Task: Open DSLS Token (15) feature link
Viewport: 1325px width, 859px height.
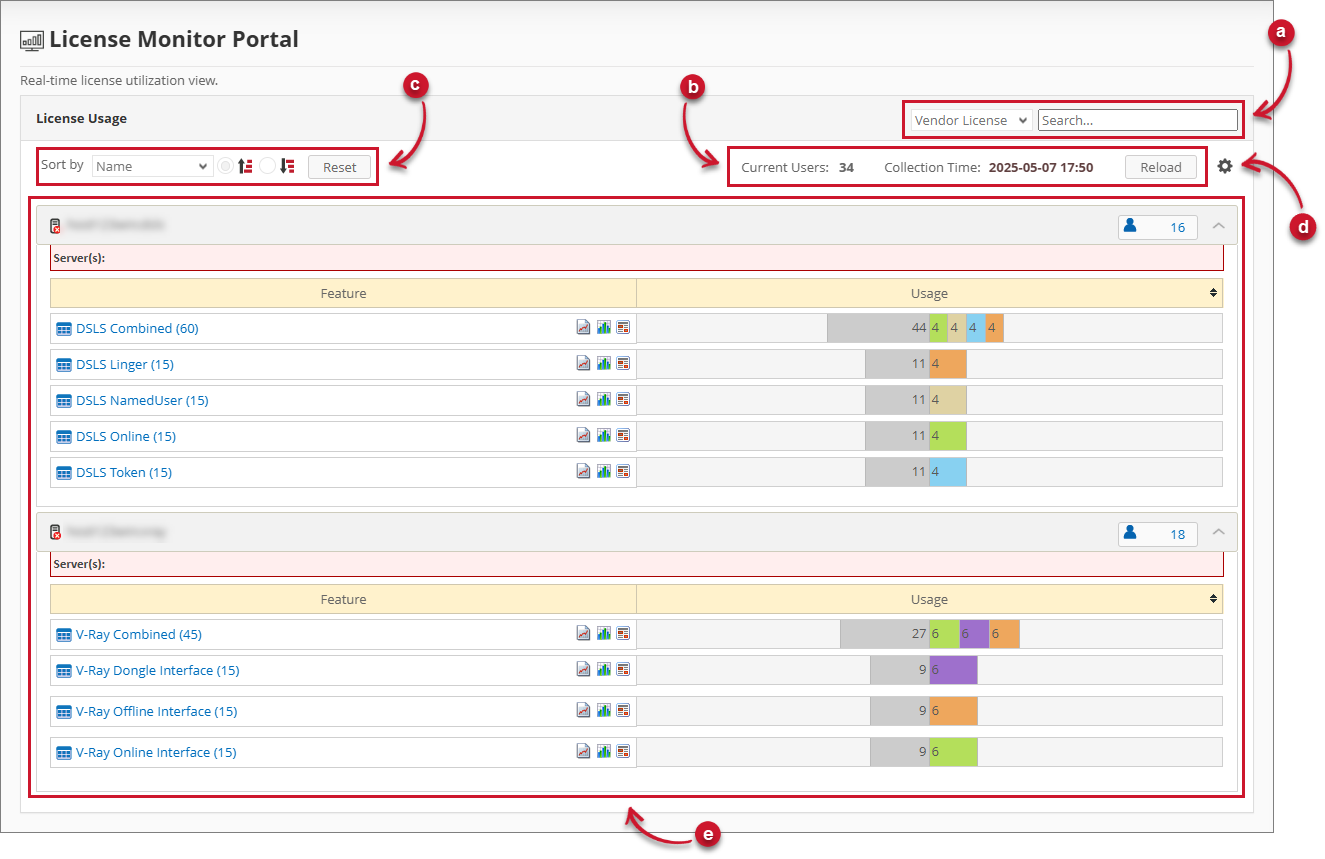Action: (124, 472)
